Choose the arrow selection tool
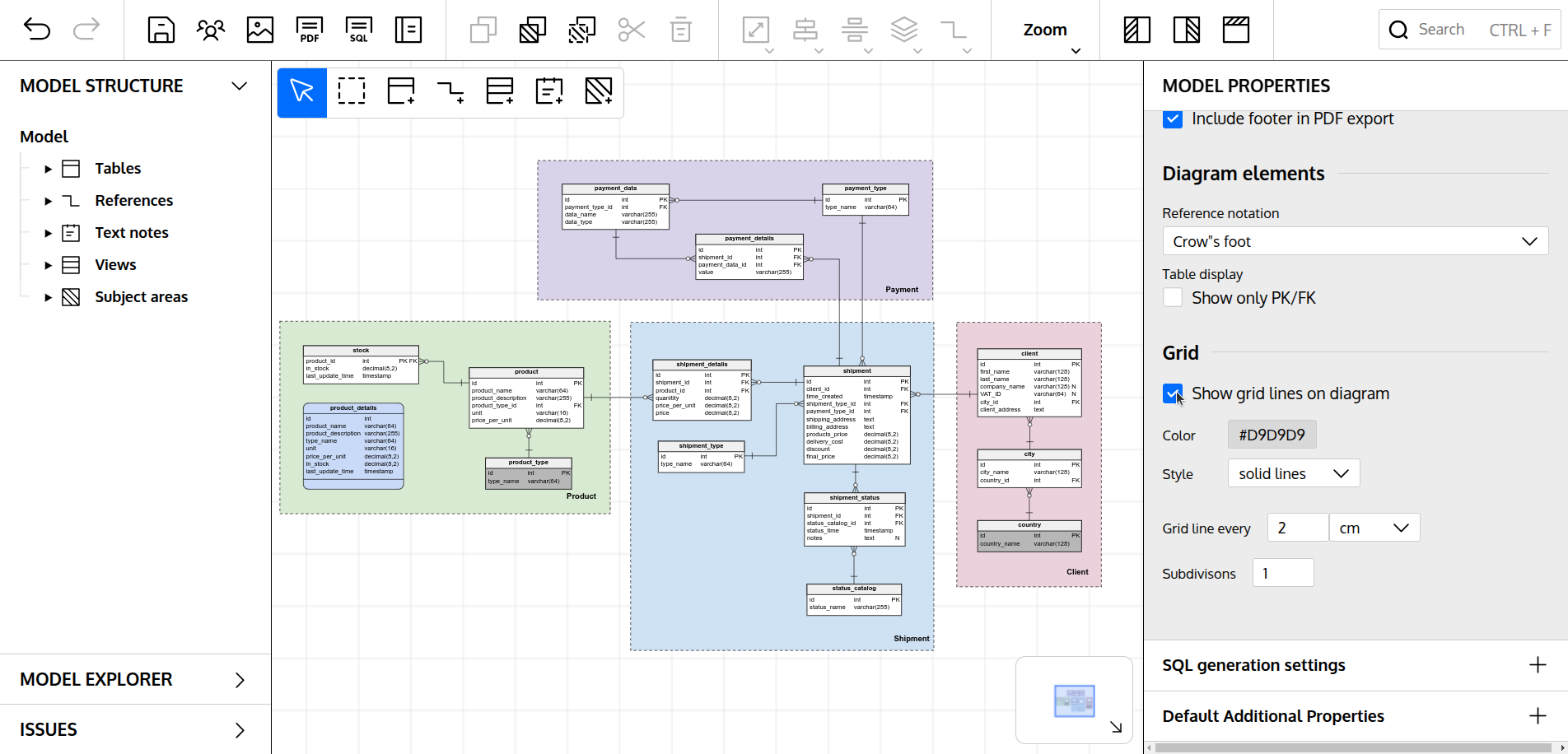The height and width of the screenshot is (754, 1568). click(x=302, y=91)
